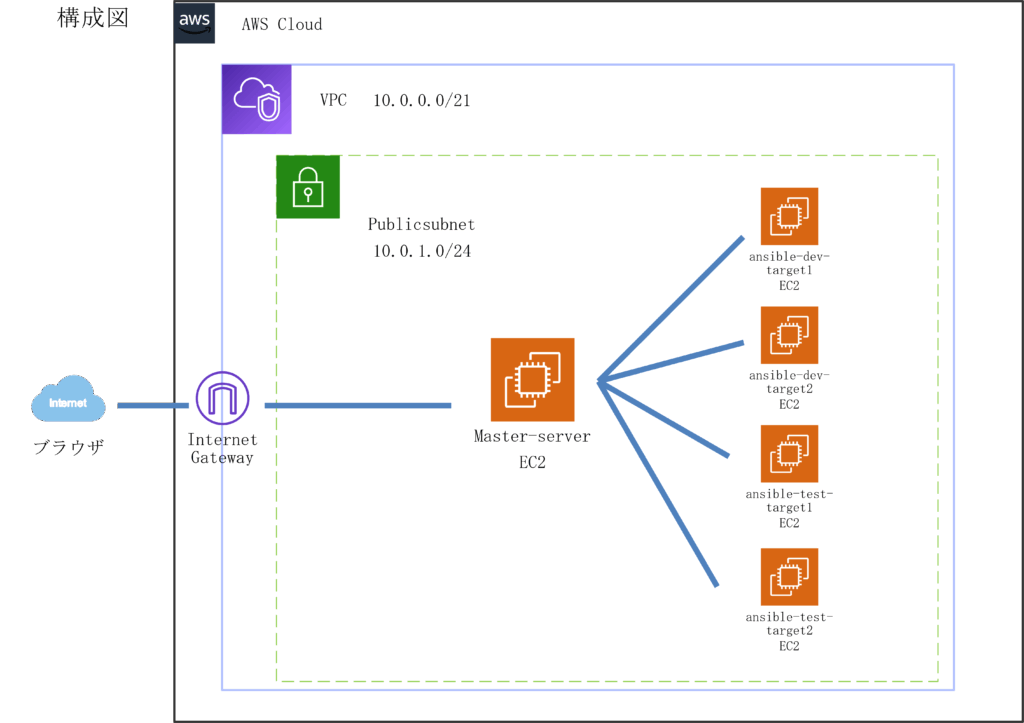Select the ansible-test-target2 caption text
Image resolution: width=1024 pixels, height=723 pixels.
(x=789, y=631)
